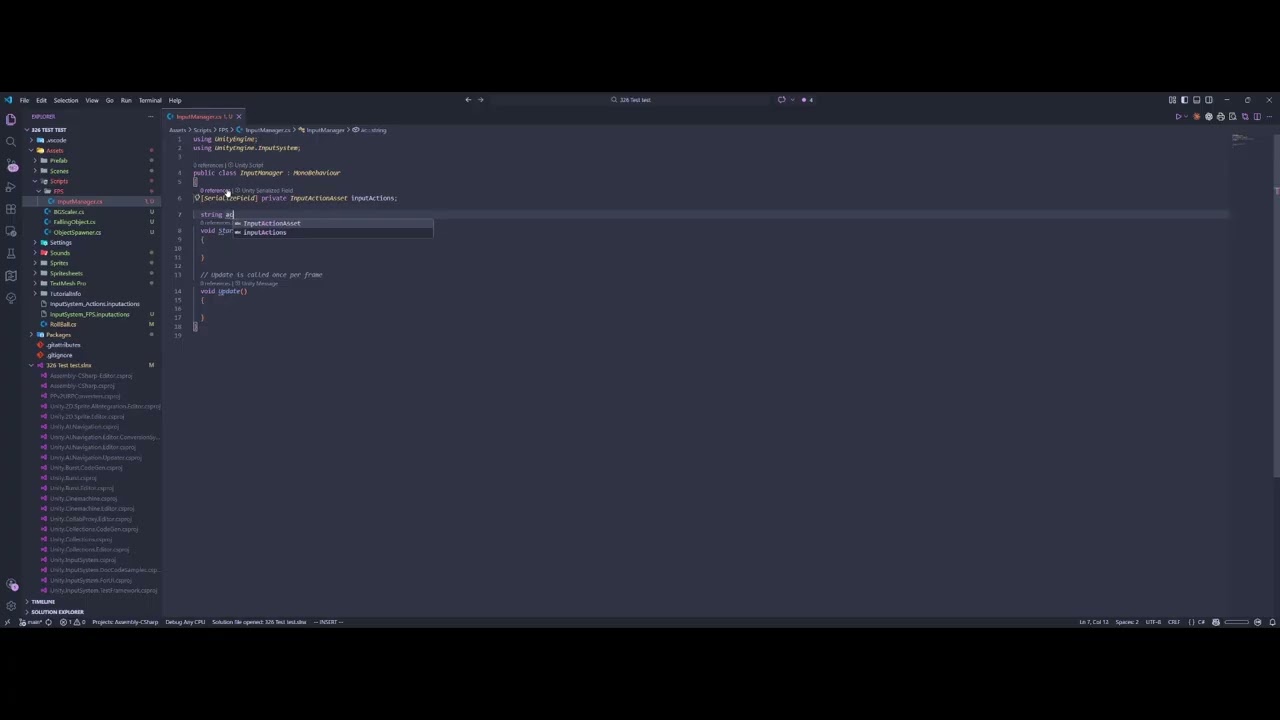Open the Selection menu
The height and width of the screenshot is (720, 1280).
66,100
